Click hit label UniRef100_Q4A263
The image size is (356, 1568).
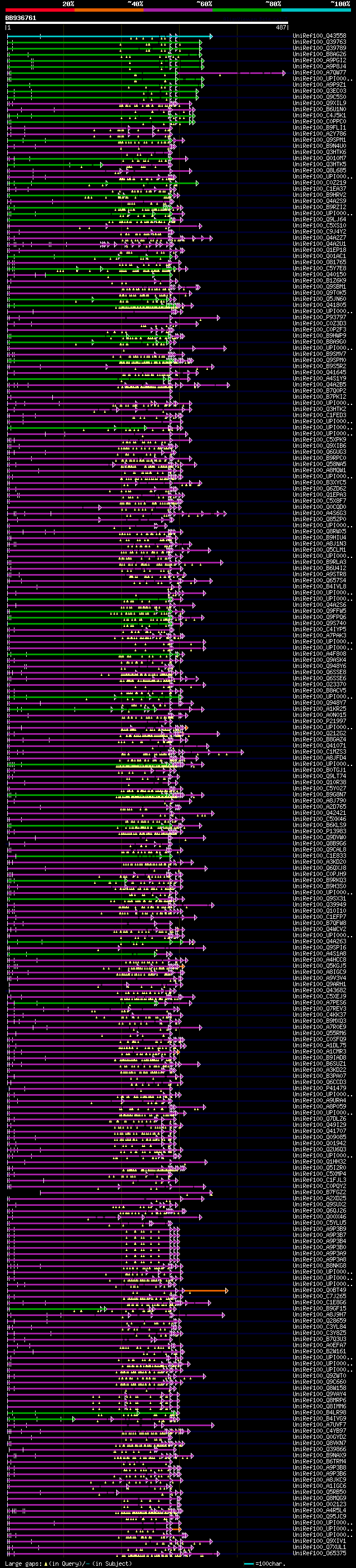pyautogui.click(x=319, y=941)
